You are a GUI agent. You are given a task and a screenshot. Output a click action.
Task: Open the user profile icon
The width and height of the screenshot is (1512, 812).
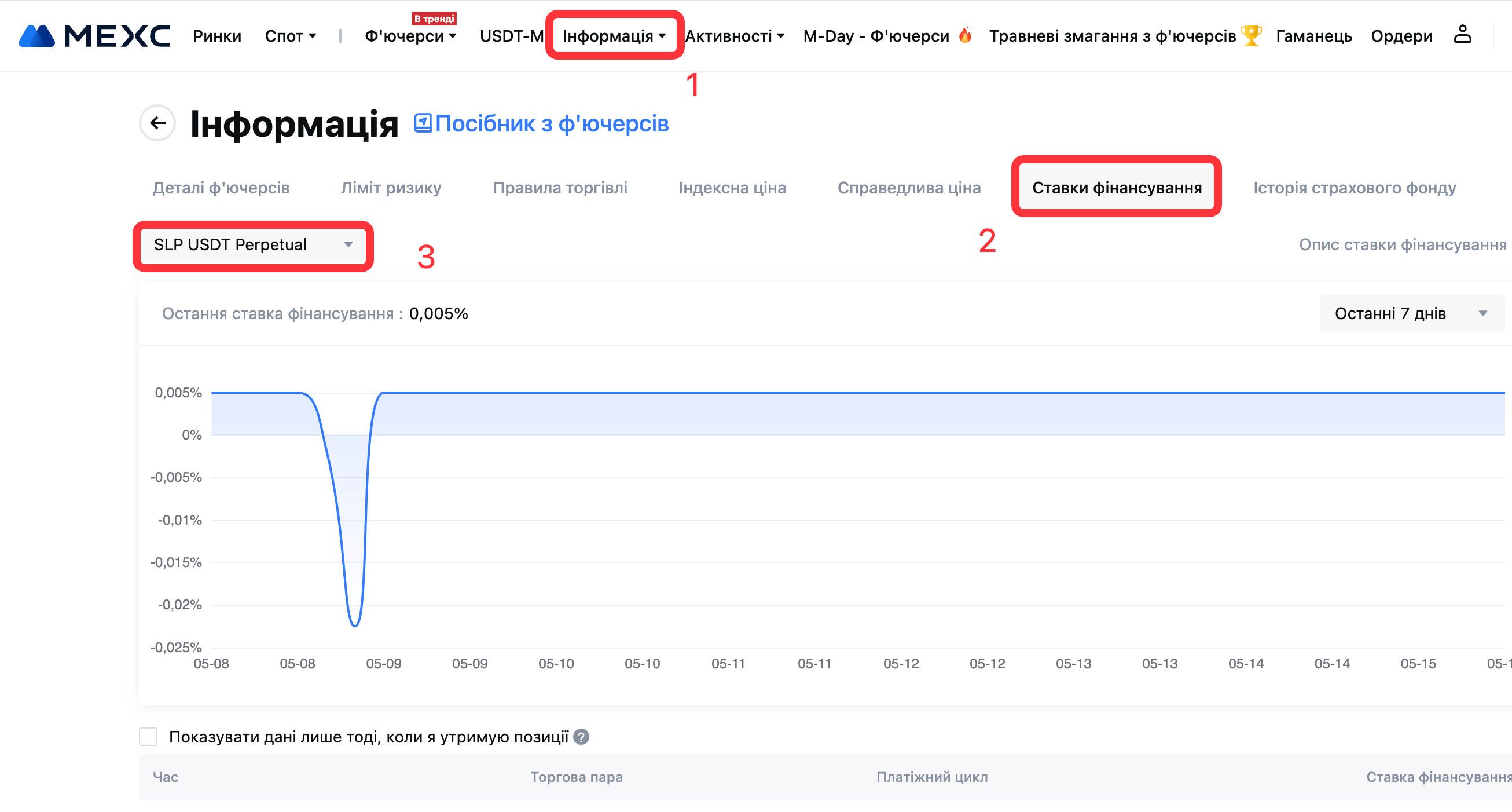1462,35
